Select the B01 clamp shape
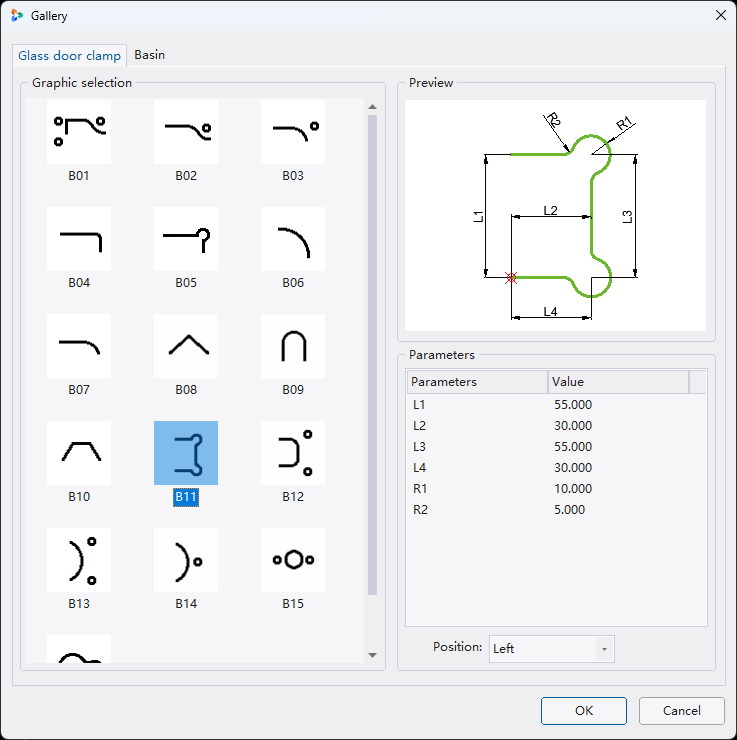Image resolution: width=737 pixels, height=740 pixels. (79, 132)
